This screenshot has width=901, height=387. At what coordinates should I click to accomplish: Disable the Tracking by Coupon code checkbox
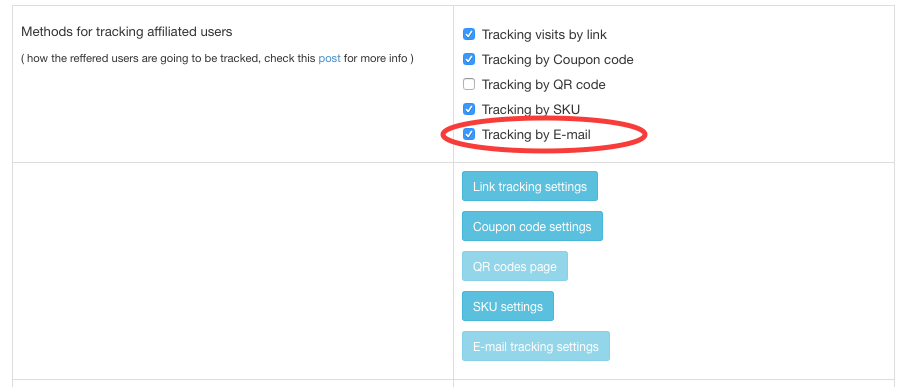[x=469, y=59]
